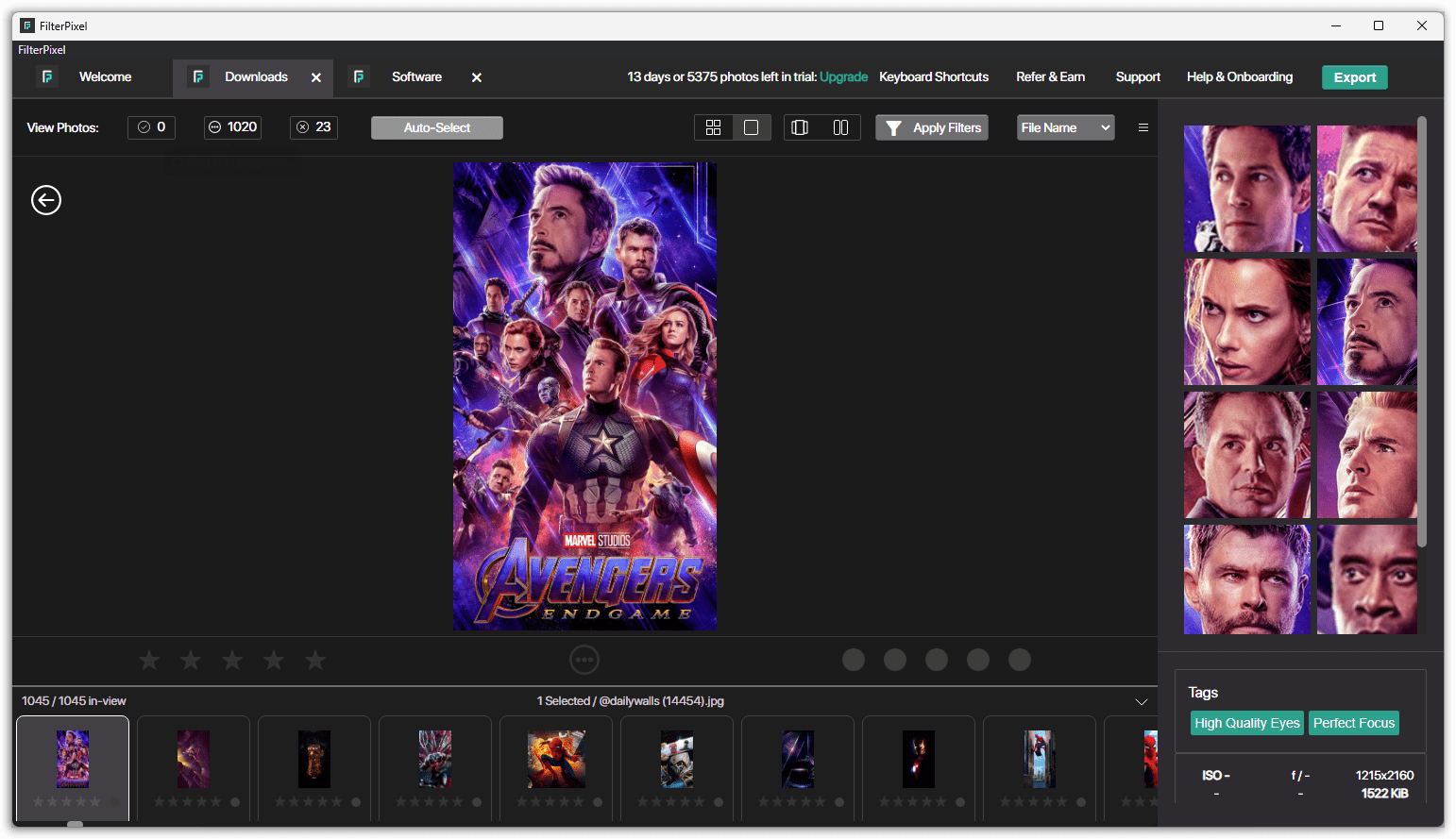Select the side-by-side compare view
Image resolution: width=1456 pixels, height=839 pixels.
pos(840,127)
